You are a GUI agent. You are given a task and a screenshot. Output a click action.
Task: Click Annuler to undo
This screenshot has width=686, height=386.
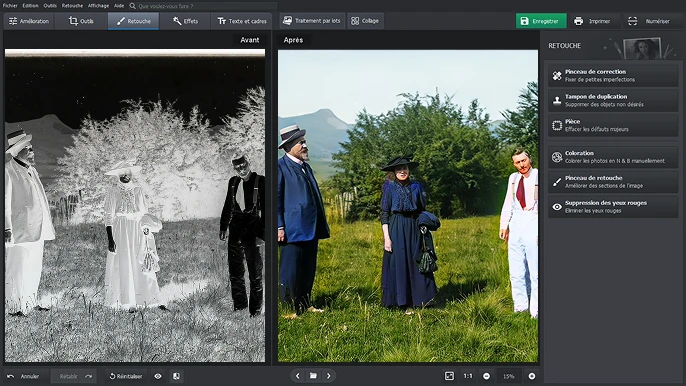[x=24, y=376]
